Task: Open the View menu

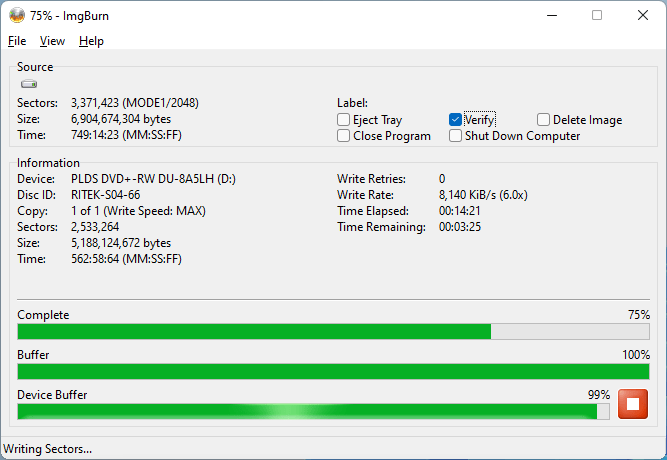Action: (52, 41)
